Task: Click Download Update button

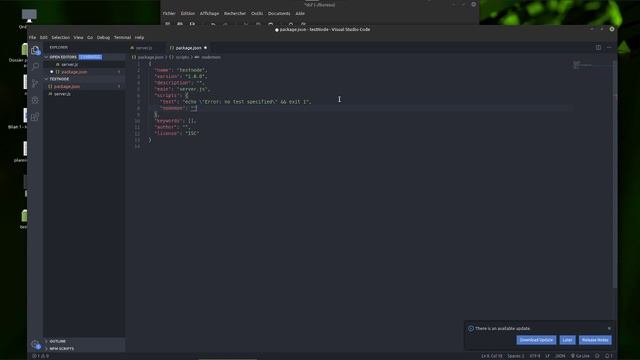Action: coord(536,340)
